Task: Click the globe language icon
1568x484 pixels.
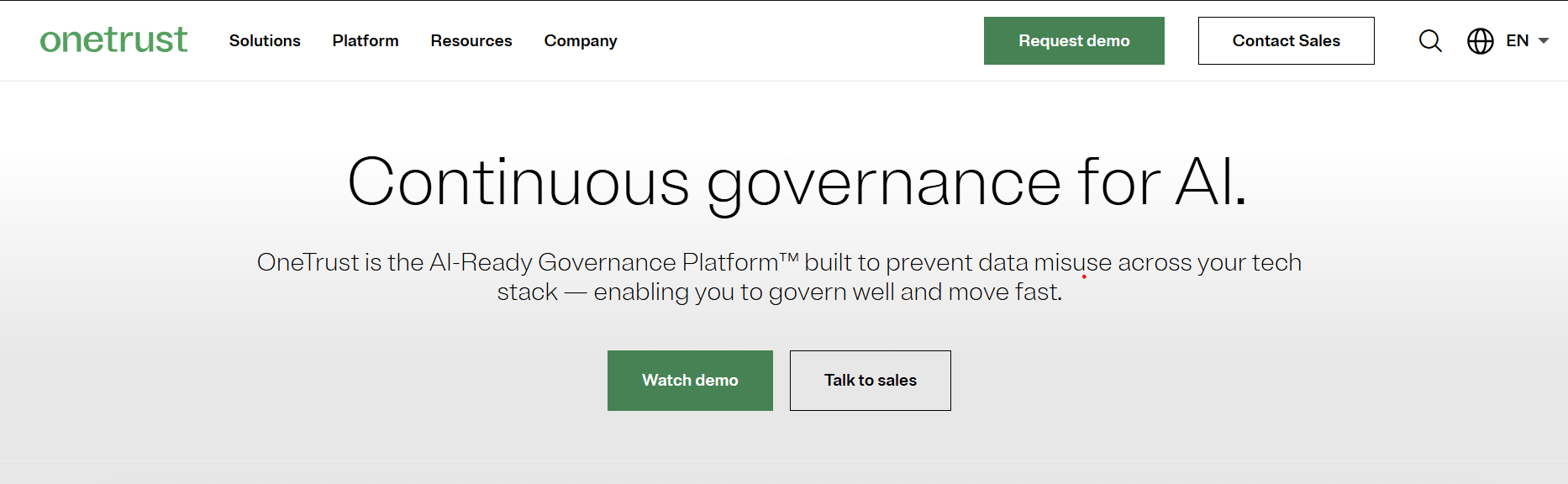Action: (x=1481, y=40)
